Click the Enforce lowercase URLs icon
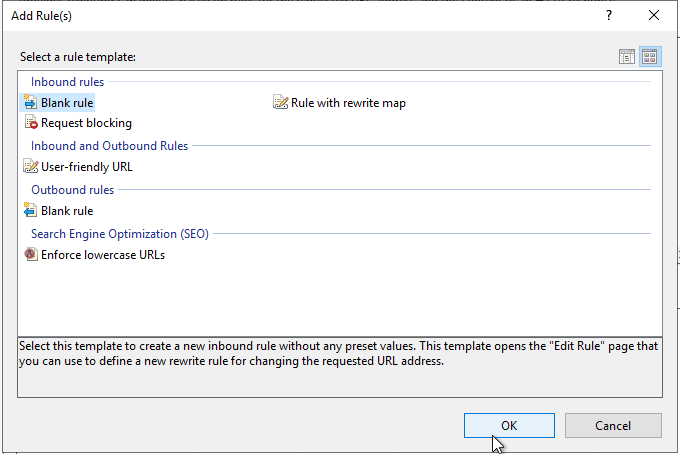 pyautogui.click(x=30, y=255)
